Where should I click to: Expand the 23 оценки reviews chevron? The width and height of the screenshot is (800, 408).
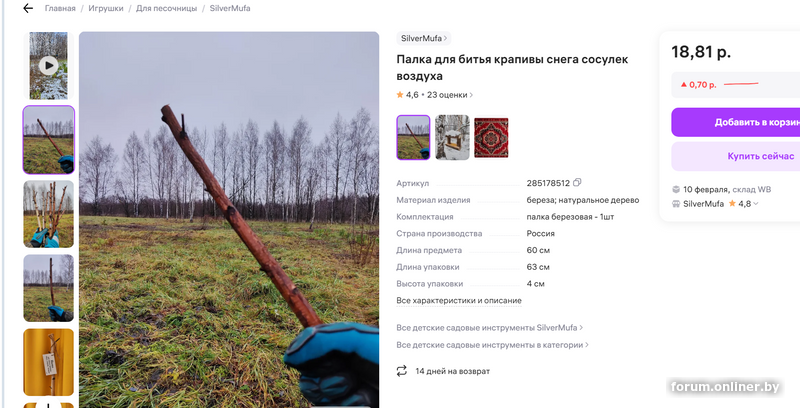tap(471, 95)
